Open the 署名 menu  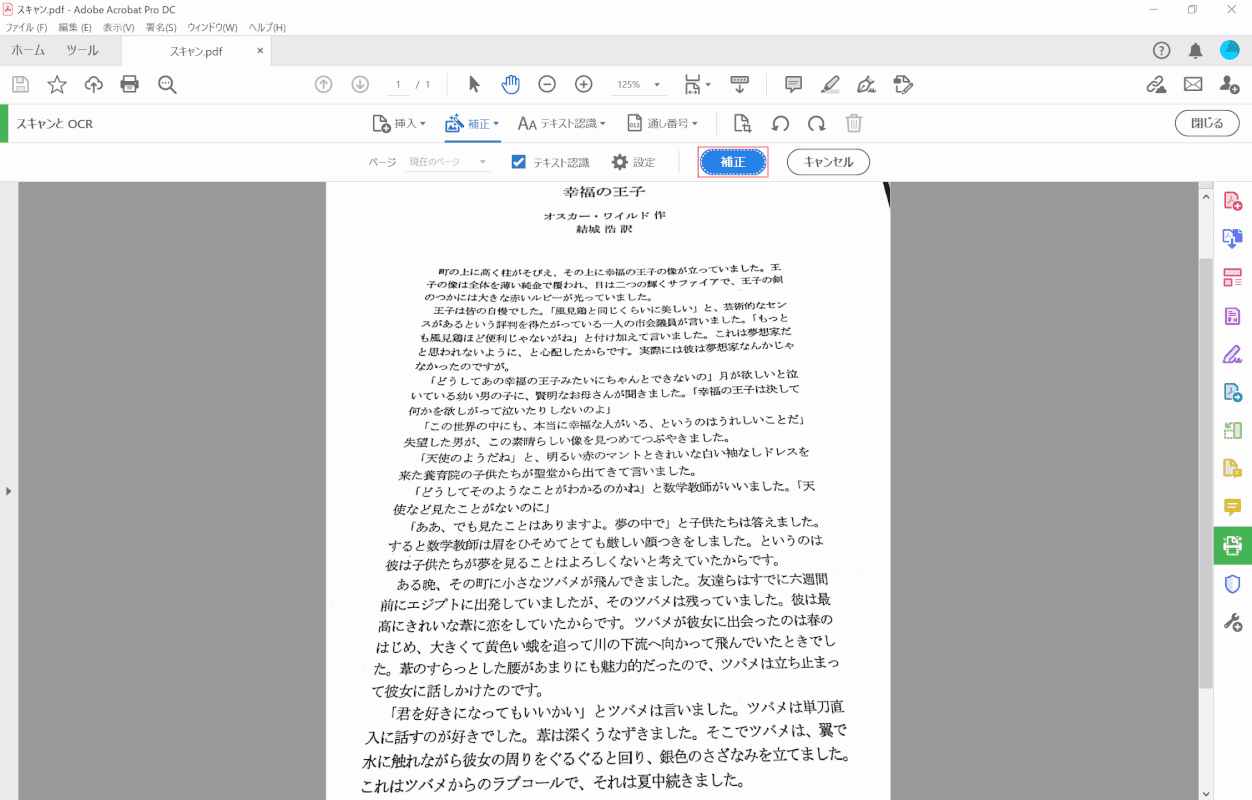(x=160, y=27)
